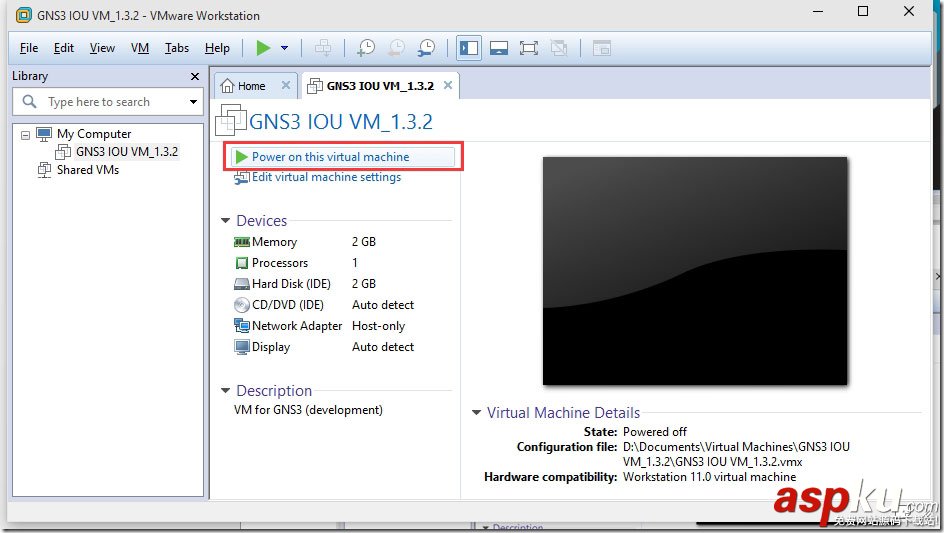Switch to the Home tab
944x533 pixels.
click(251, 86)
